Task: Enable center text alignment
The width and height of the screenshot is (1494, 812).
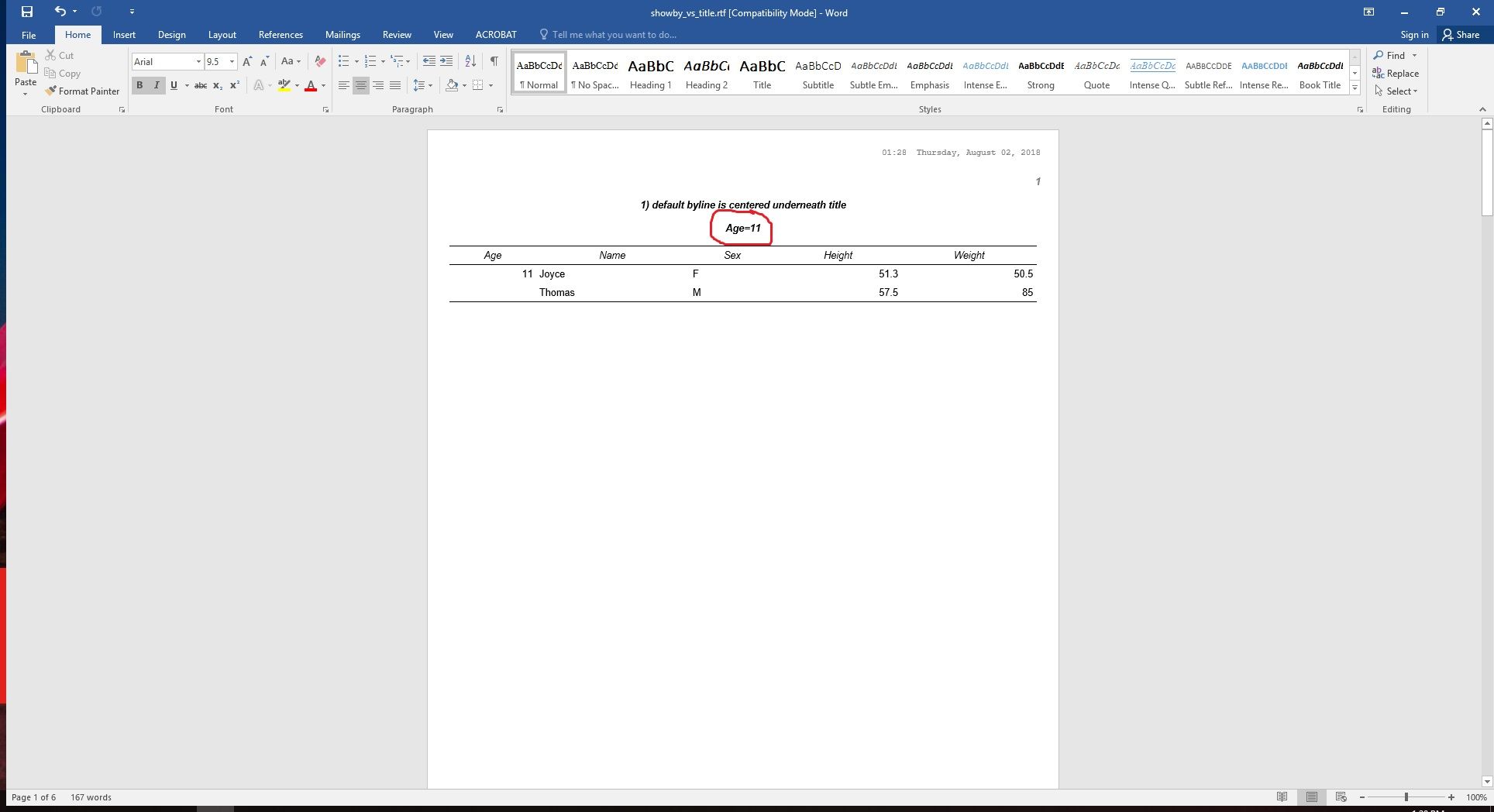Action: coord(360,85)
